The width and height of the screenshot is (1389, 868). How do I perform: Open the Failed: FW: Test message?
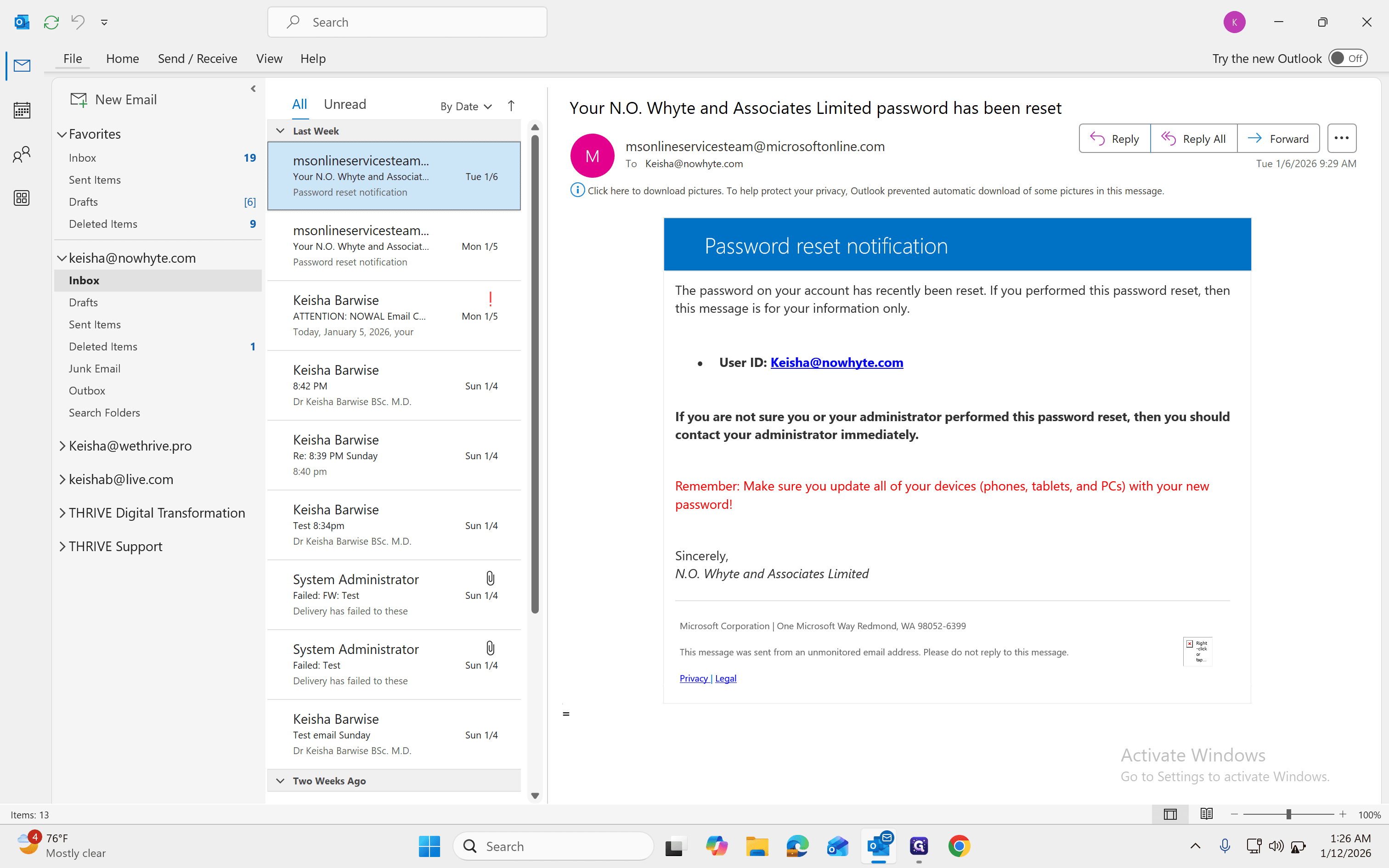pos(394,595)
